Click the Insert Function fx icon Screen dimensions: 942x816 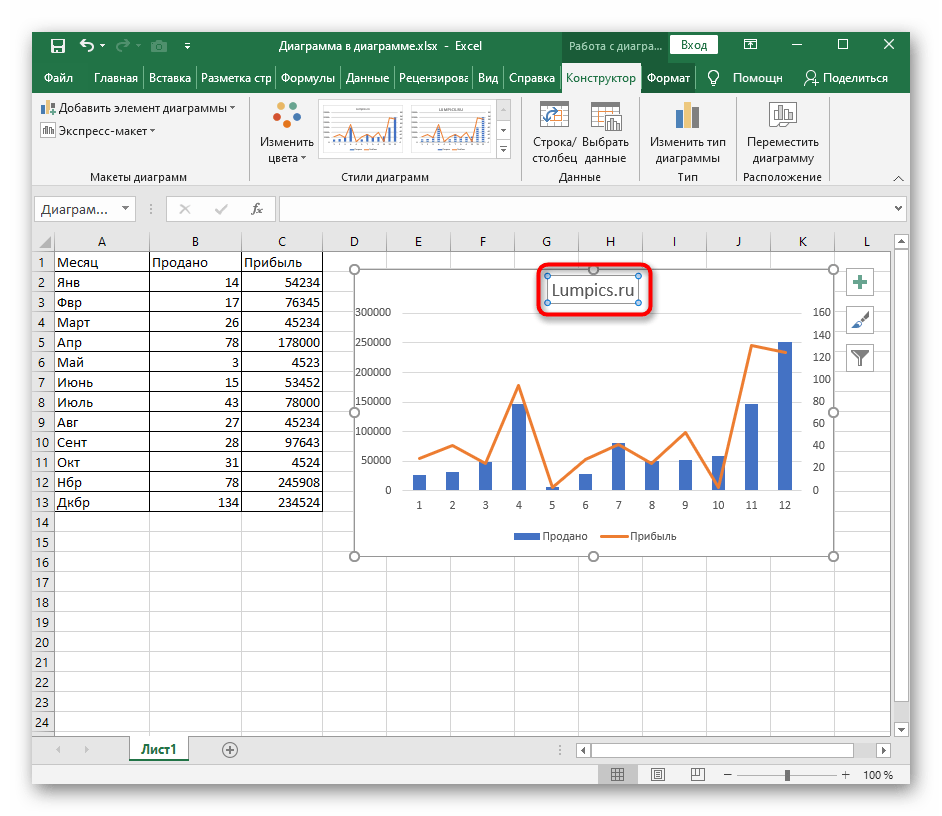[x=257, y=209]
